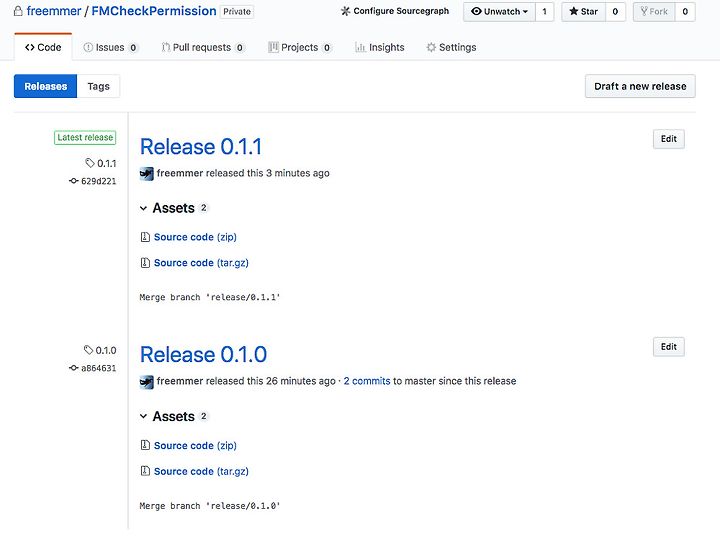View the forks count next to Fork
This screenshot has height=545, width=720.
coord(685,11)
